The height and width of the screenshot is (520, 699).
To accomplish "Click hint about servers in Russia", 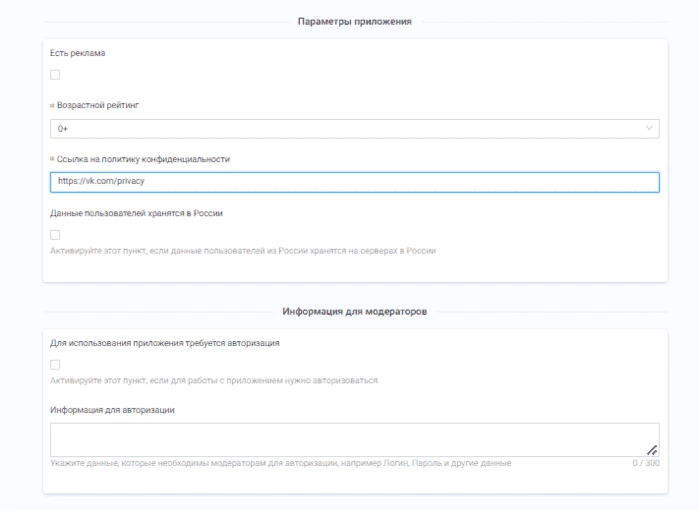I will 243,251.
